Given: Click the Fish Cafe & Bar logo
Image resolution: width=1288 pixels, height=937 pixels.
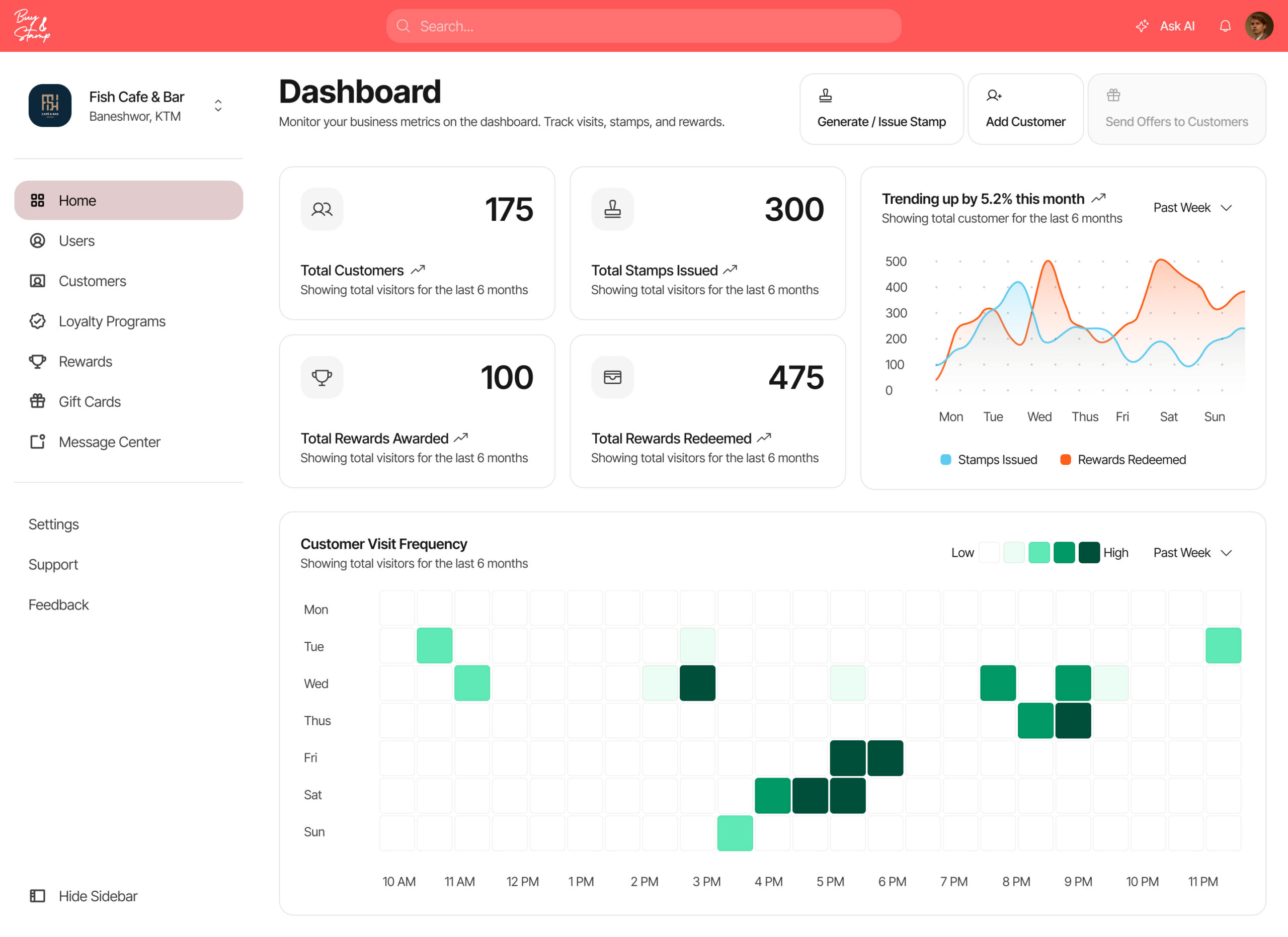Looking at the screenshot, I should click(50, 106).
